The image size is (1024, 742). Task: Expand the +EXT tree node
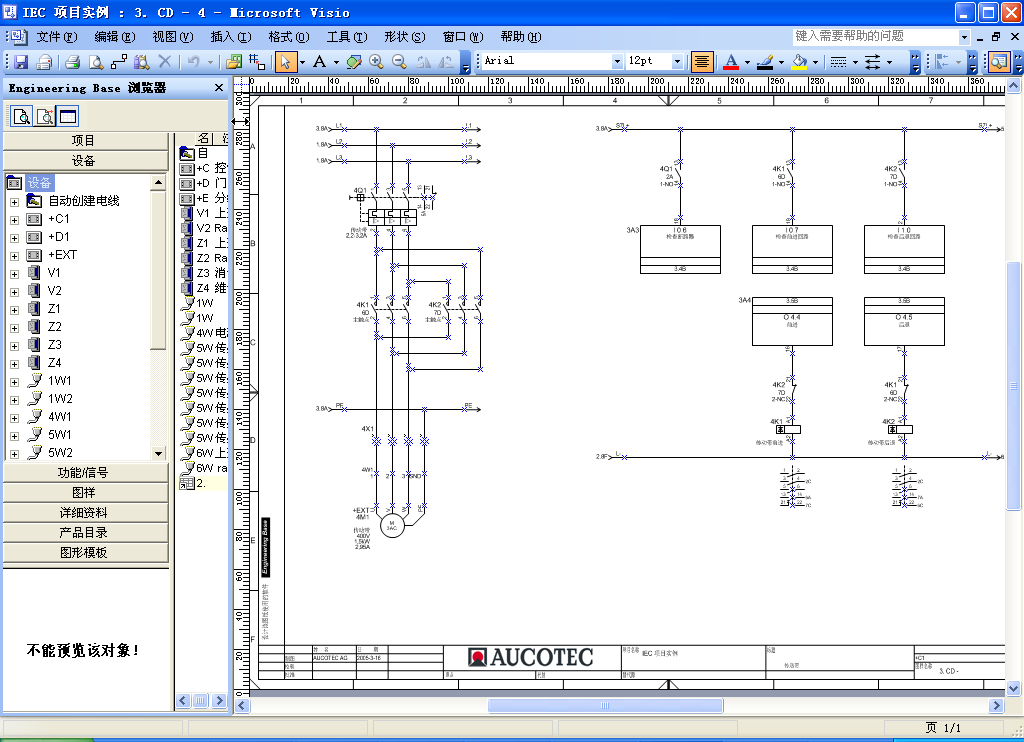click(x=14, y=256)
